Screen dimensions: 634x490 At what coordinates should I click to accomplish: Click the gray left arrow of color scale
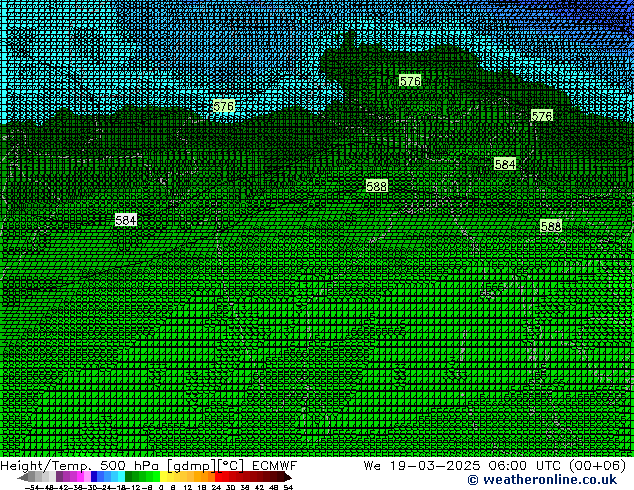23,476
